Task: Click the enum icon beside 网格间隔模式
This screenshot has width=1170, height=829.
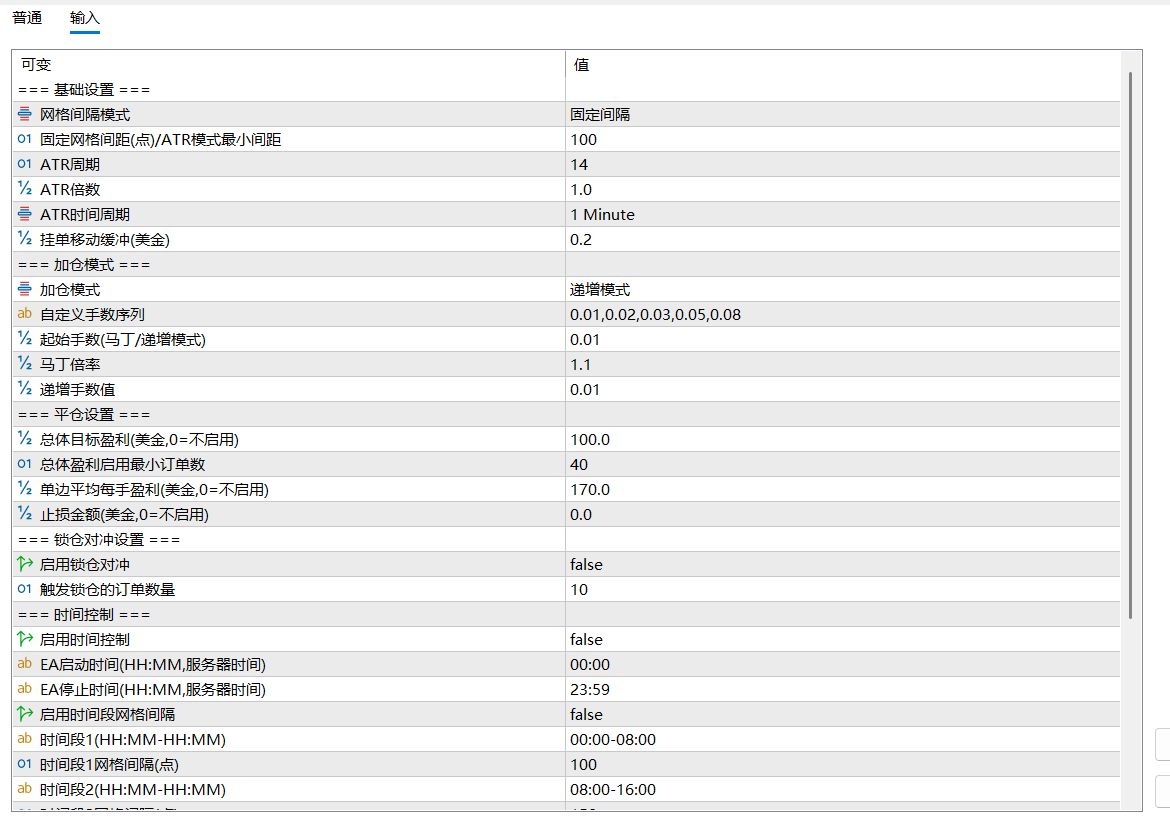Action: click(25, 114)
